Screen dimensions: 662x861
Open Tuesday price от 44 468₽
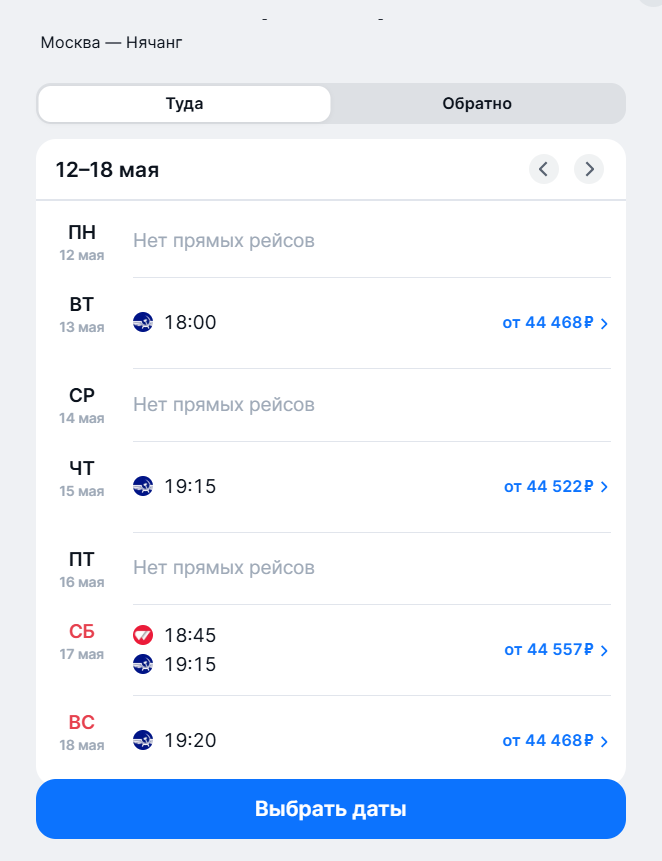(548, 323)
